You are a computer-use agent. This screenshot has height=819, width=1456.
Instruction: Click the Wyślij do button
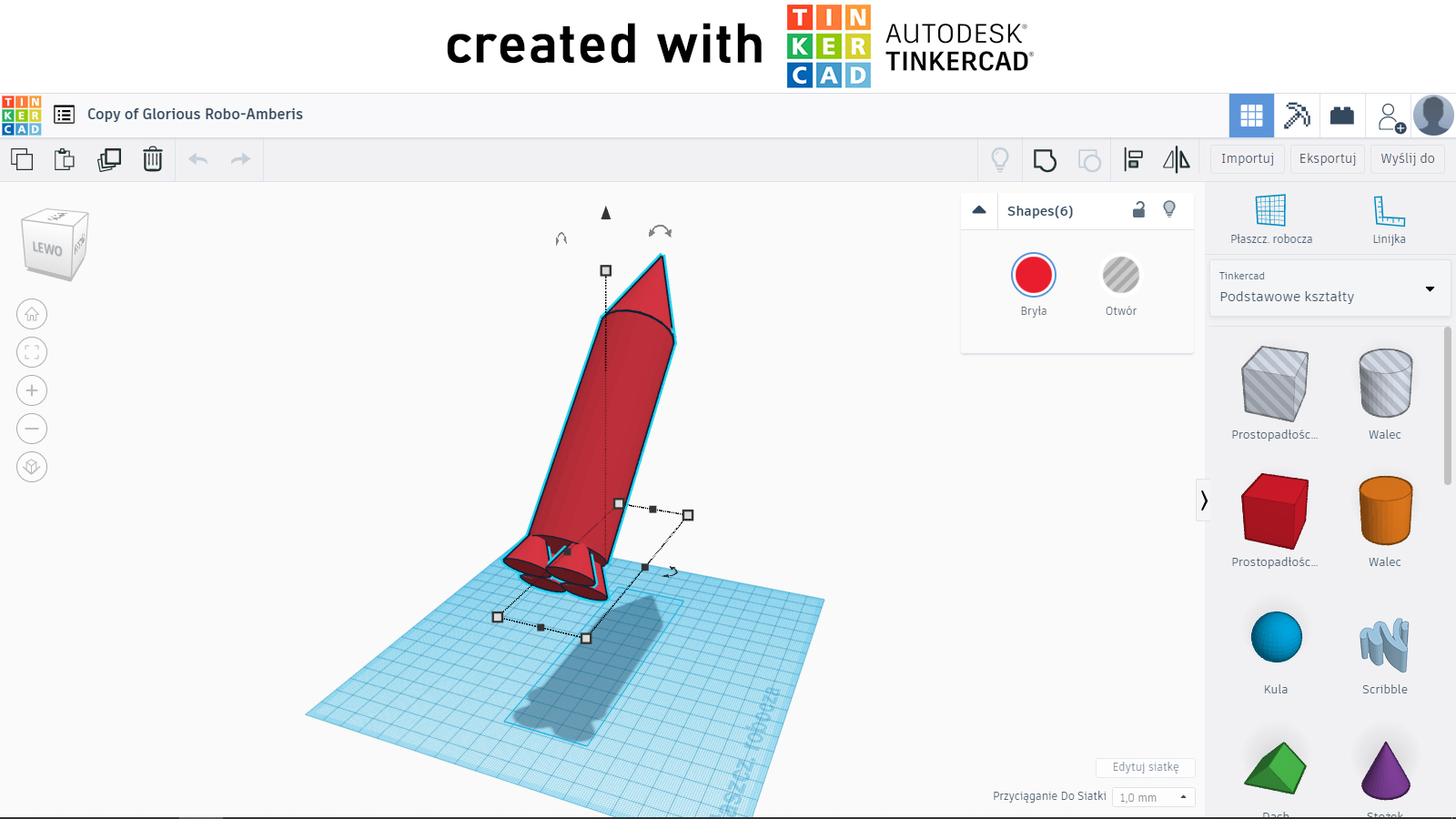(1408, 158)
